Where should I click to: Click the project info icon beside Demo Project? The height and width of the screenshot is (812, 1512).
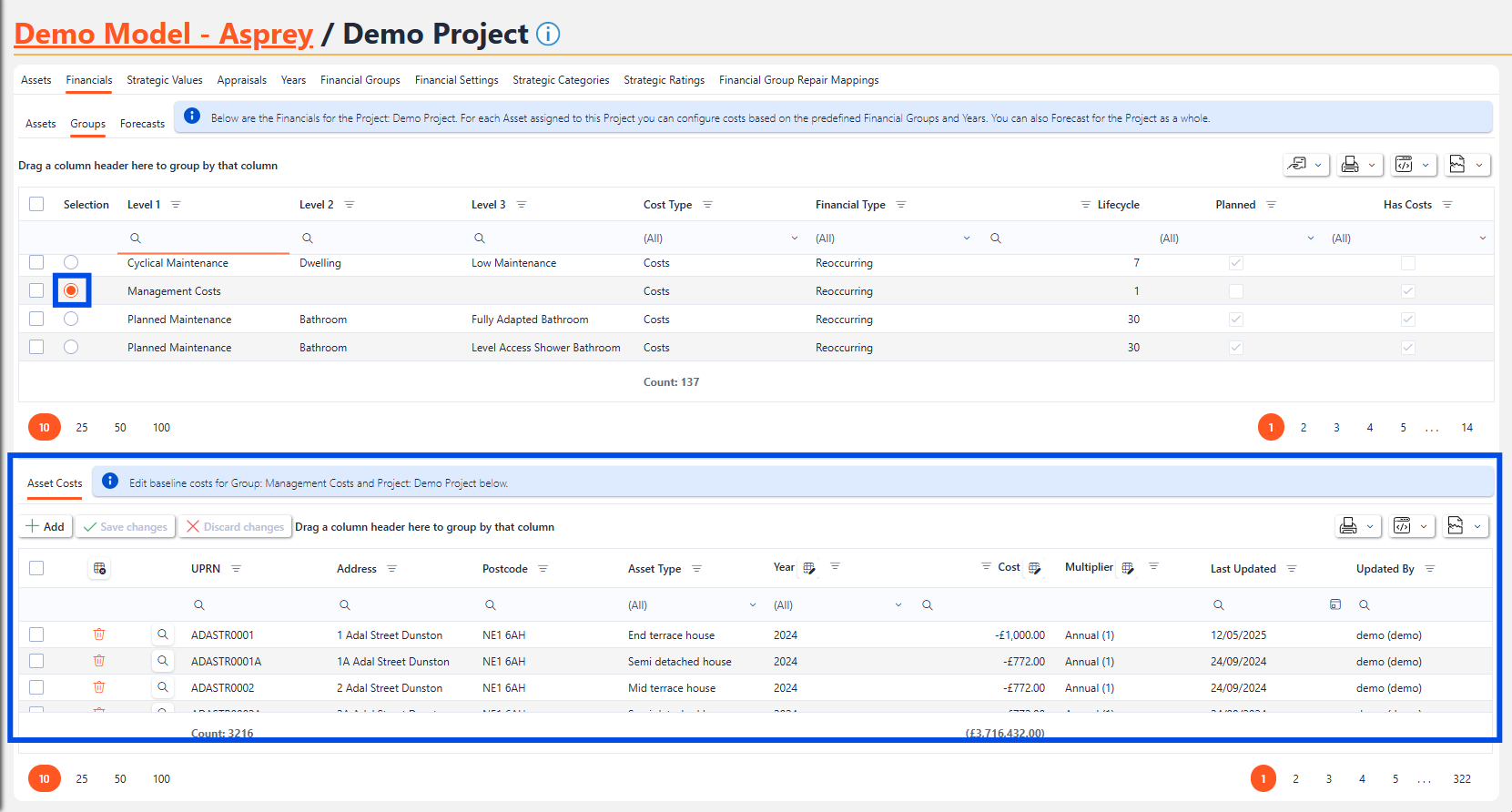(x=548, y=34)
